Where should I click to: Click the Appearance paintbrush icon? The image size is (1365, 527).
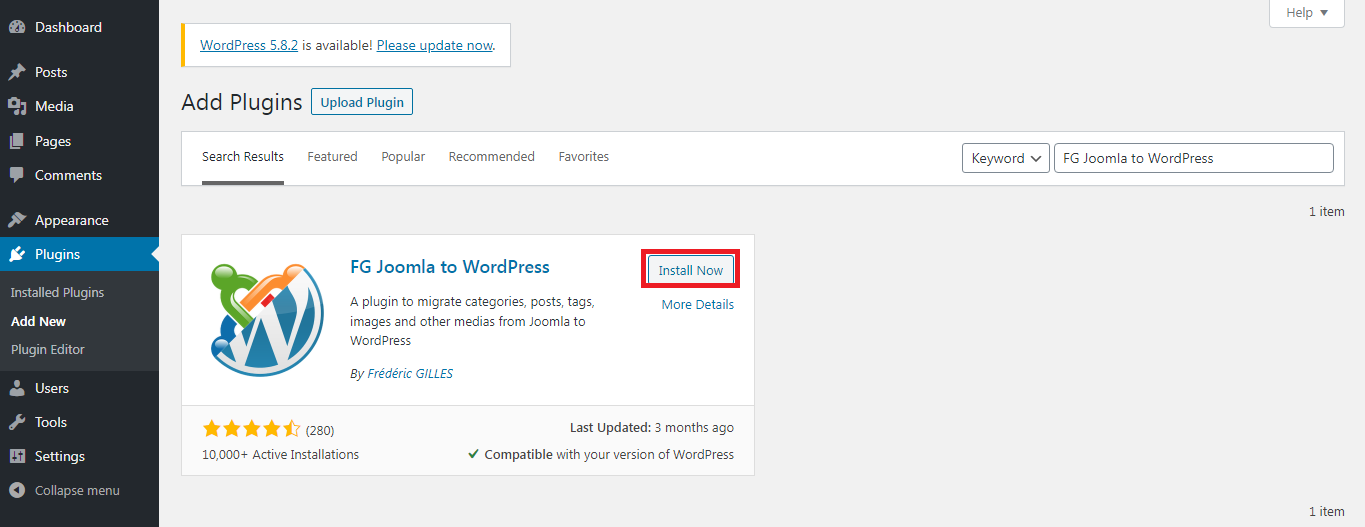(17, 220)
